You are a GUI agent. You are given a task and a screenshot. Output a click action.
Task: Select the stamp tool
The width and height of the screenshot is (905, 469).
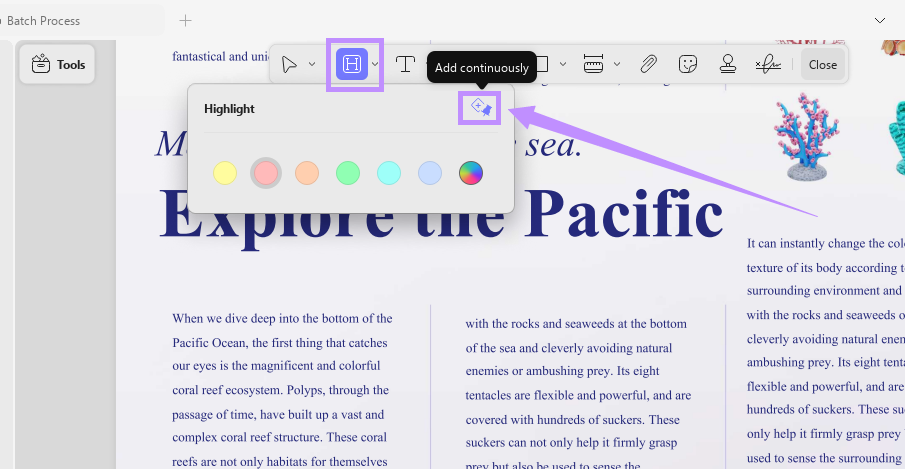728,64
